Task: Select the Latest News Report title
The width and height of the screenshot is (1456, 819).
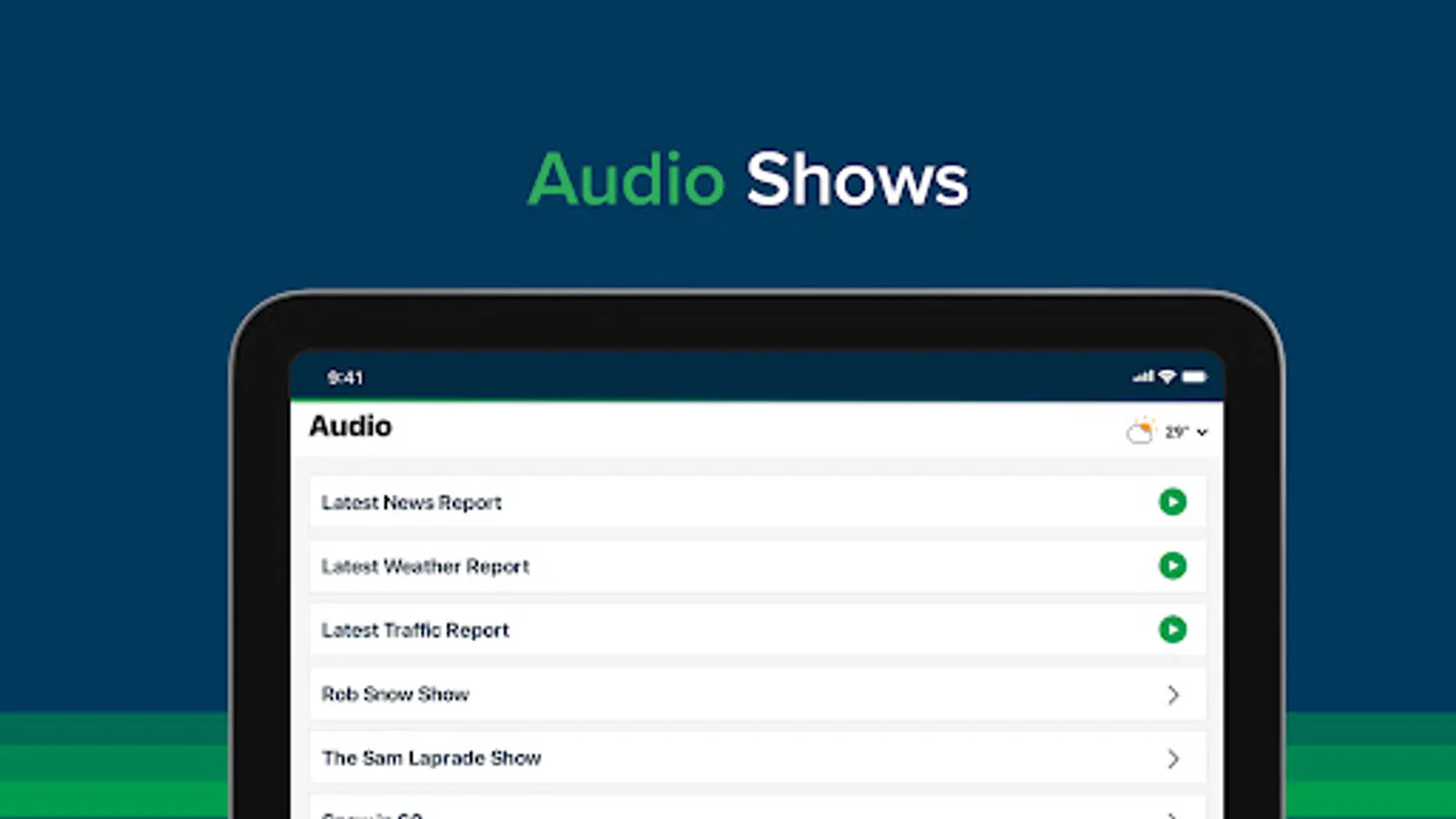Action: [411, 502]
